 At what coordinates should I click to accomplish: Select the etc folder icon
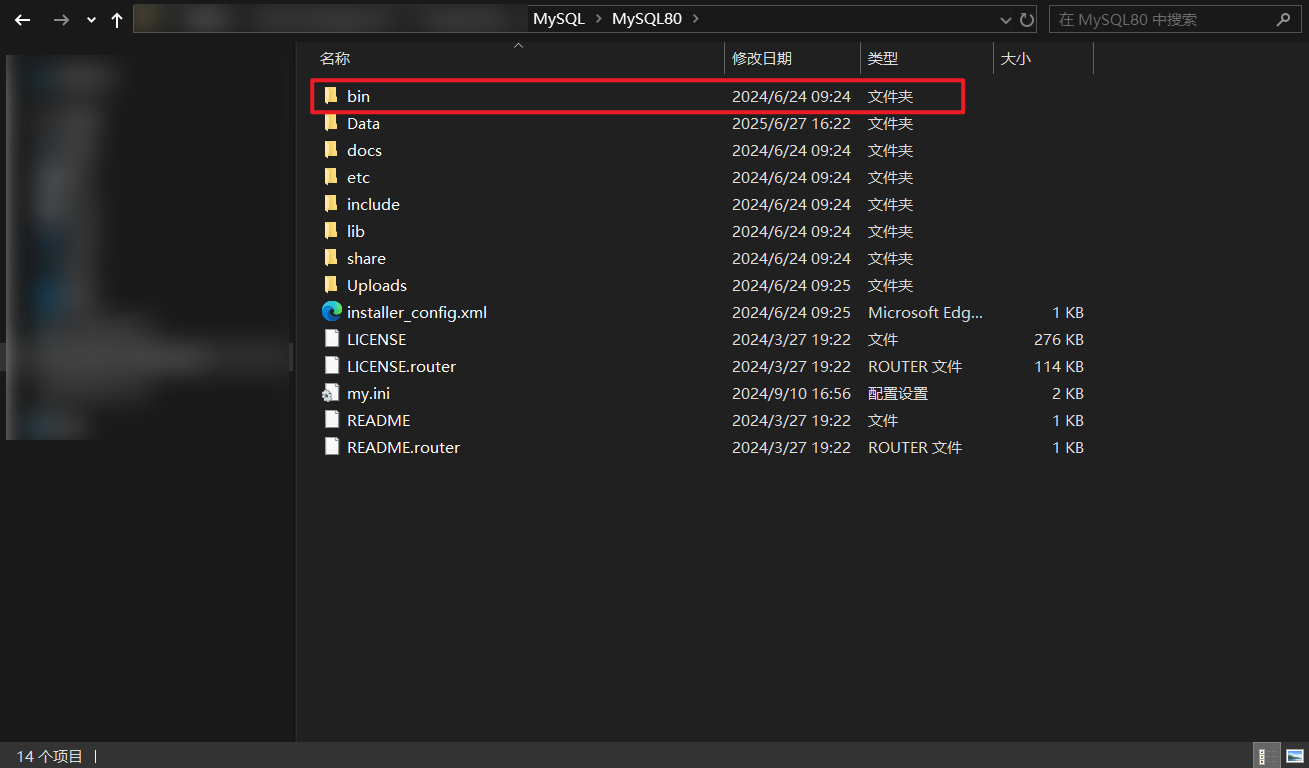click(331, 177)
